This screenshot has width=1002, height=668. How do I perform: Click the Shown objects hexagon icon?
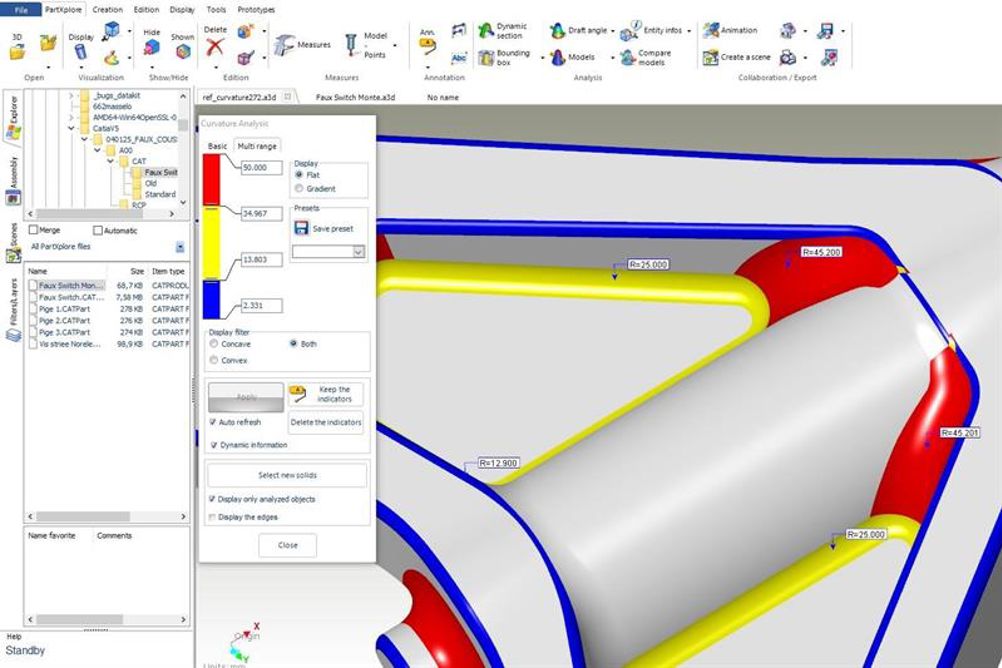(183, 52)
